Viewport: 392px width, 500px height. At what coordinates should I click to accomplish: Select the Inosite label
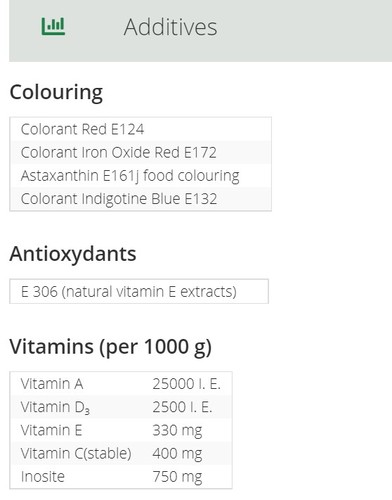(43, 477)
